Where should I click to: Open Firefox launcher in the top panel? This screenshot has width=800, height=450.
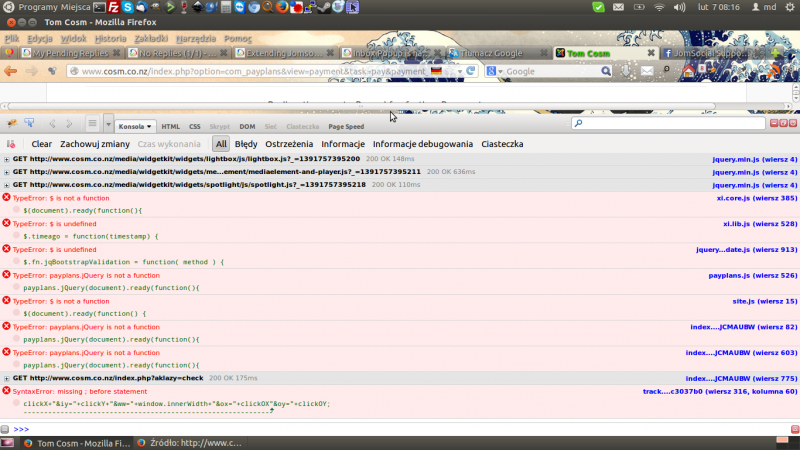[282, 7]
